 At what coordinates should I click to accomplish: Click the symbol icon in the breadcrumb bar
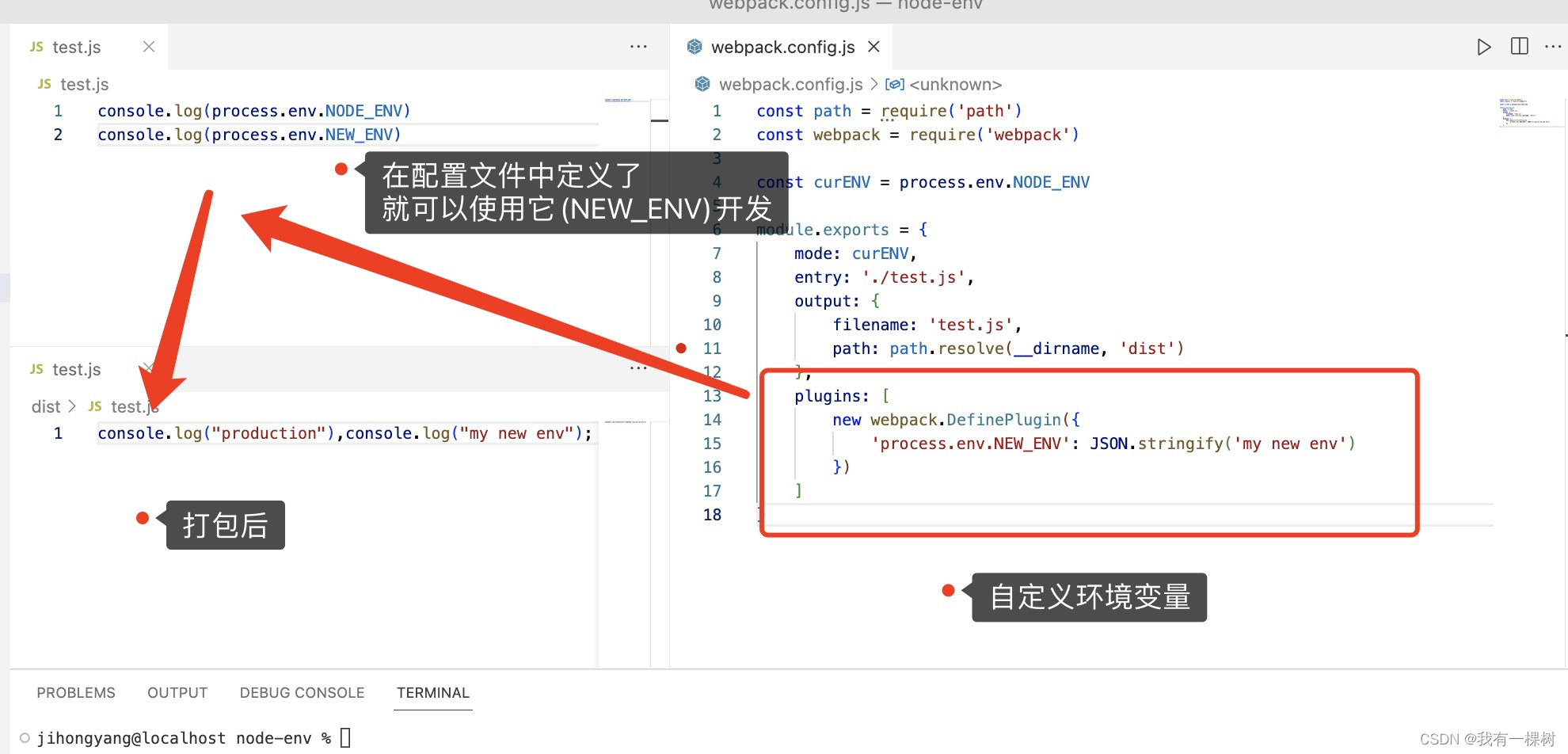pyautogui.click(x=895, y=84)
